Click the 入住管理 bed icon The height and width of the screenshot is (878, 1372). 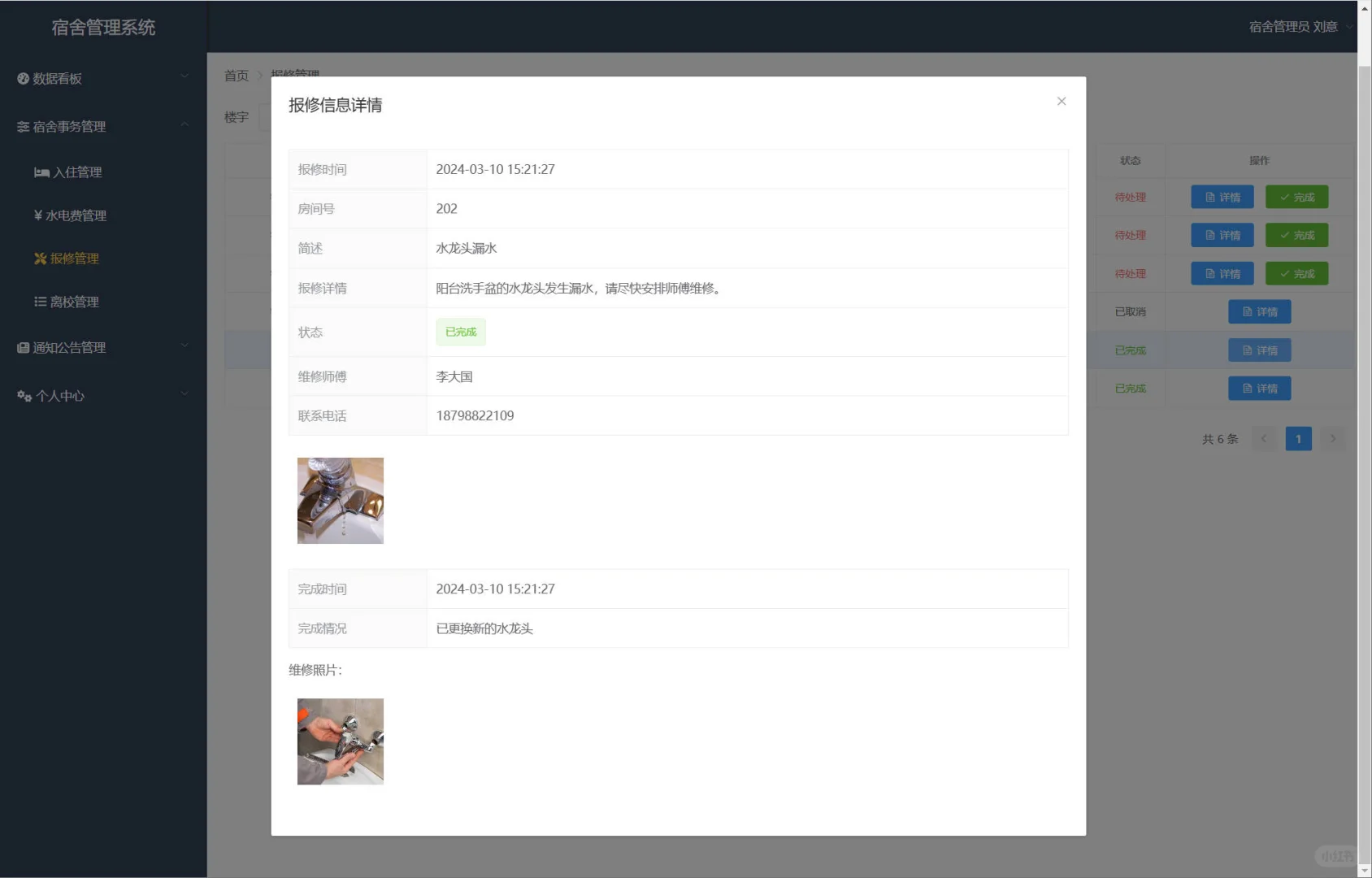[41, 172]
